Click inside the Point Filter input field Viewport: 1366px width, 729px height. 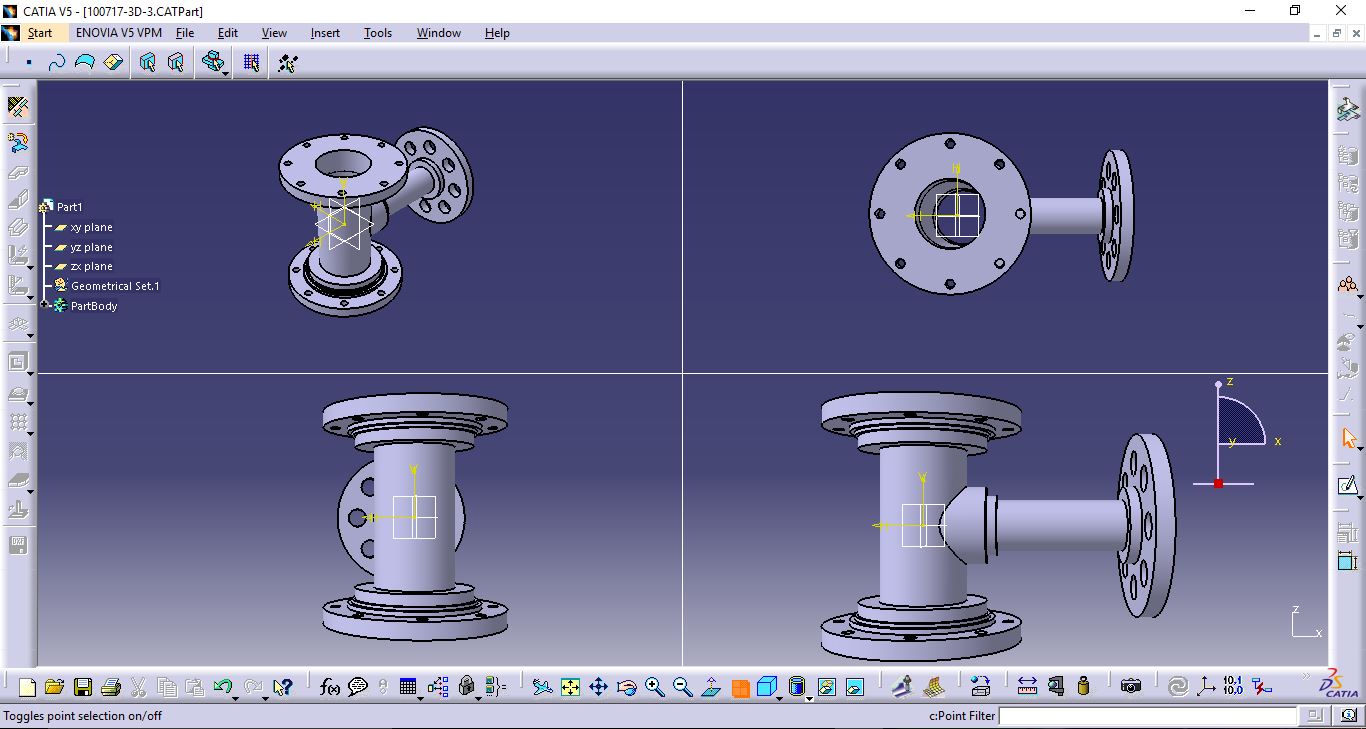tap(1150, 716)
